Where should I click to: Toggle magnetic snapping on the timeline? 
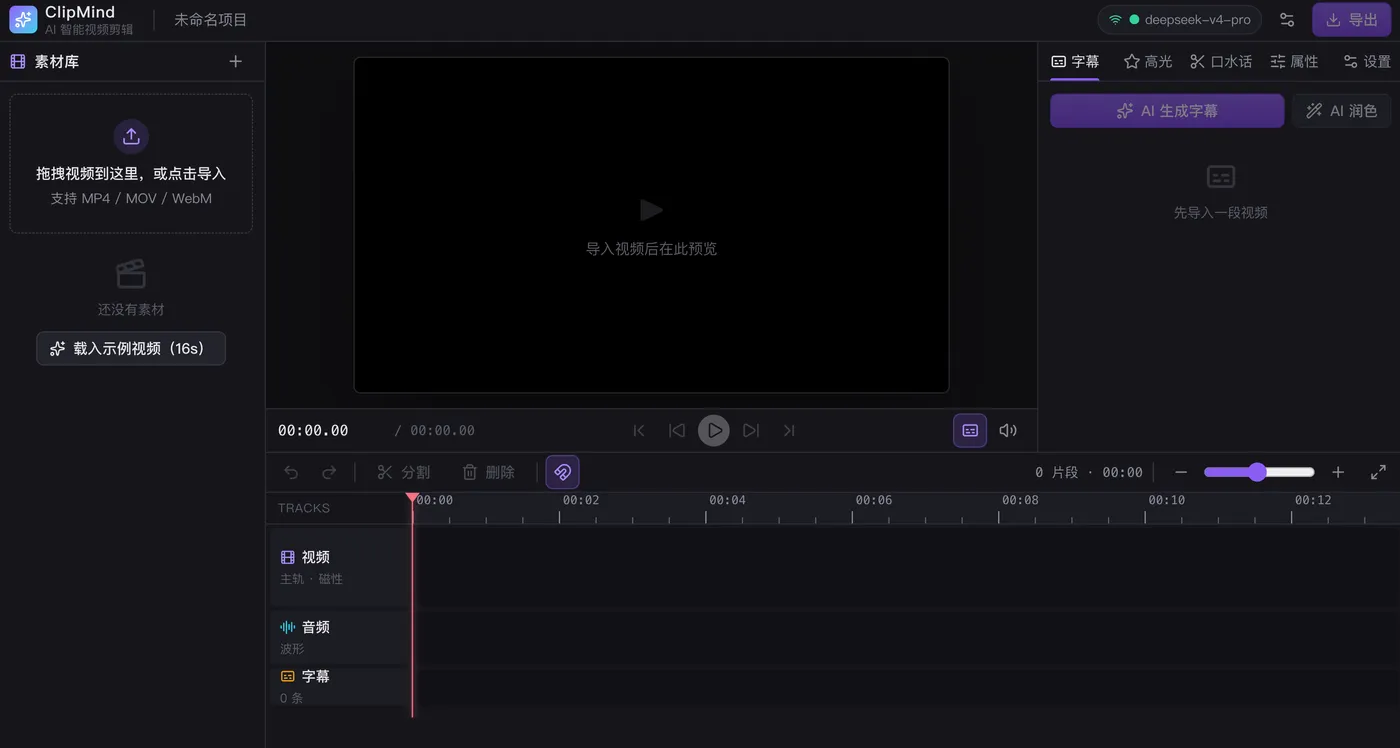click(x=562, y=472)
